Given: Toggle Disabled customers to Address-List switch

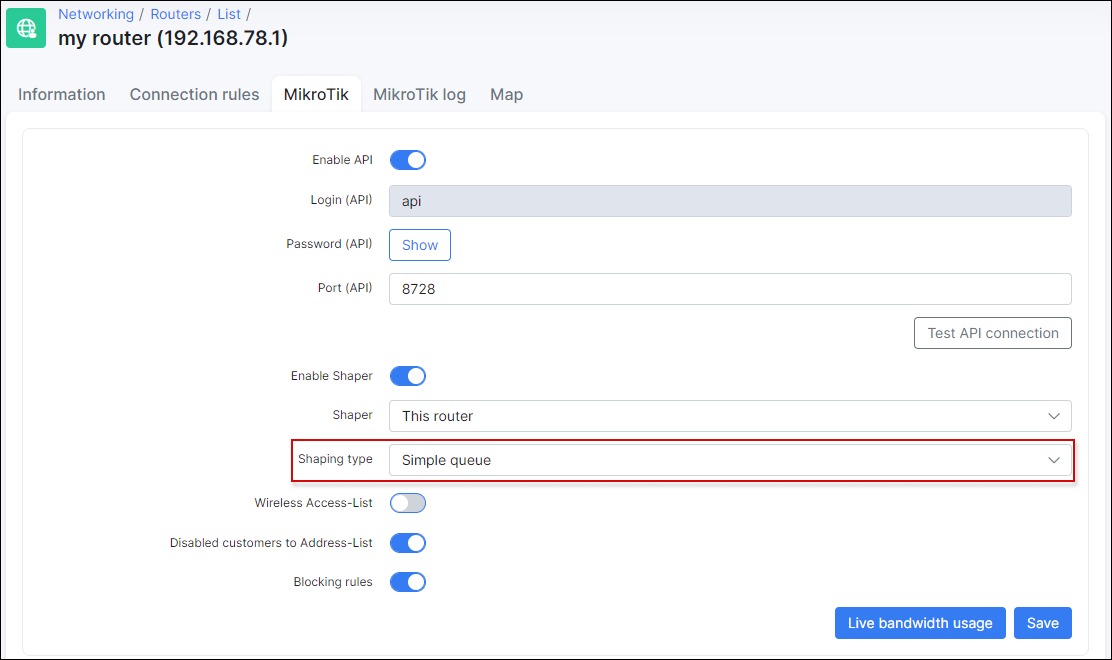Looking at the screenshot, I should click(408, 543).
